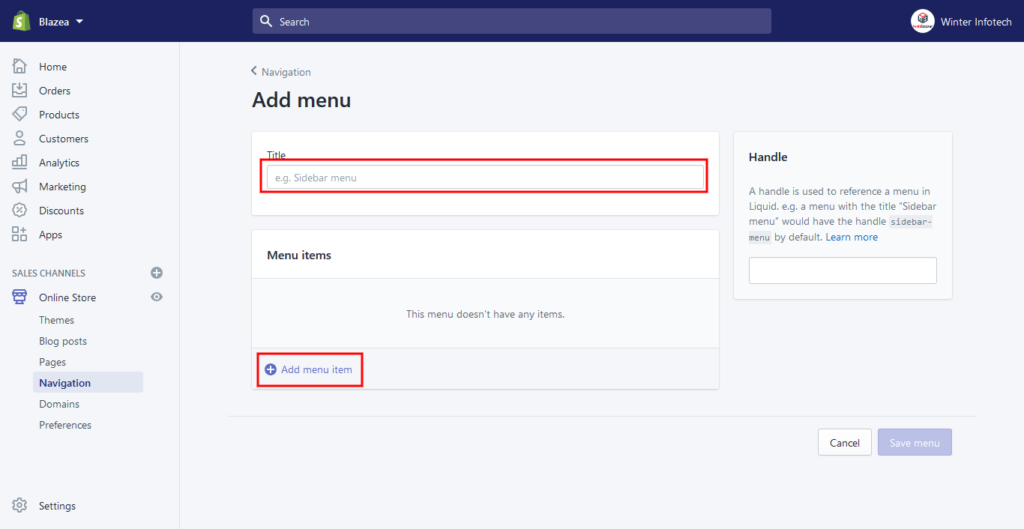Click the Products tag icon
This screenshot has height=529, width=1024.
[x=19, y=115]
